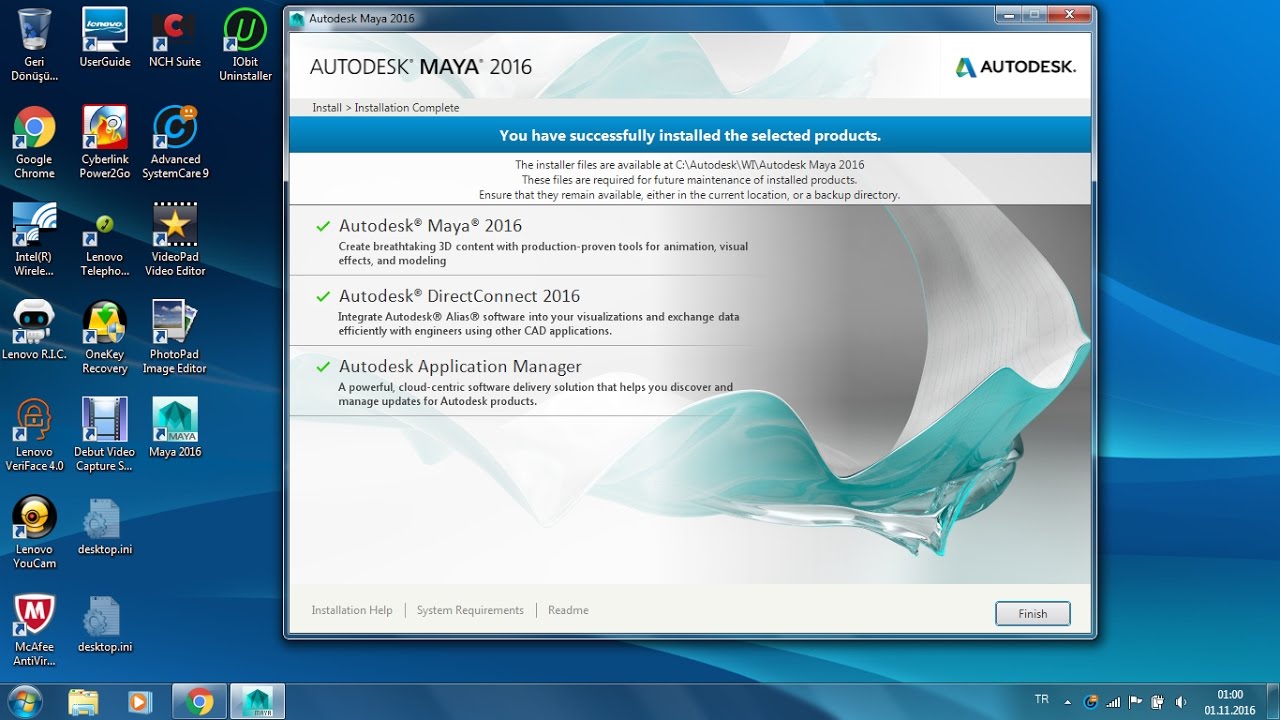Click the network signal tray icon

coord(1113,702)
